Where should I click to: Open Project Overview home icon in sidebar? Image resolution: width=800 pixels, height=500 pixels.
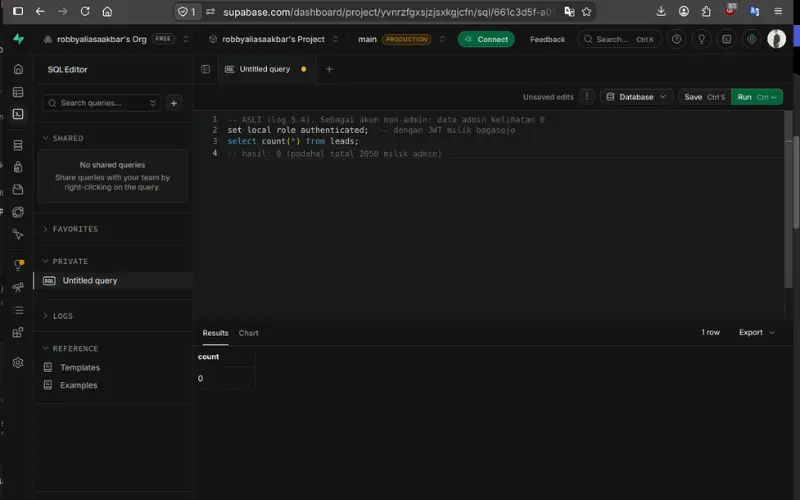point(18,69)
